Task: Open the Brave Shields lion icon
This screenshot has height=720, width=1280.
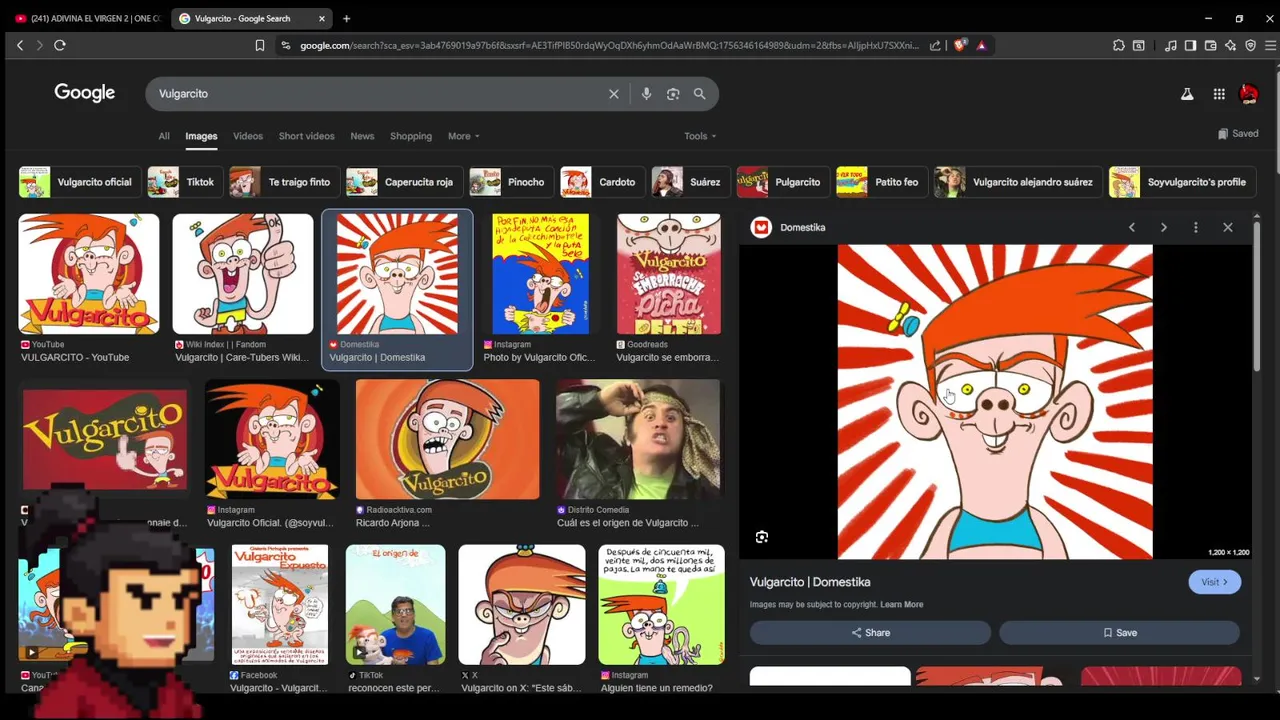Action: (960, 45)
